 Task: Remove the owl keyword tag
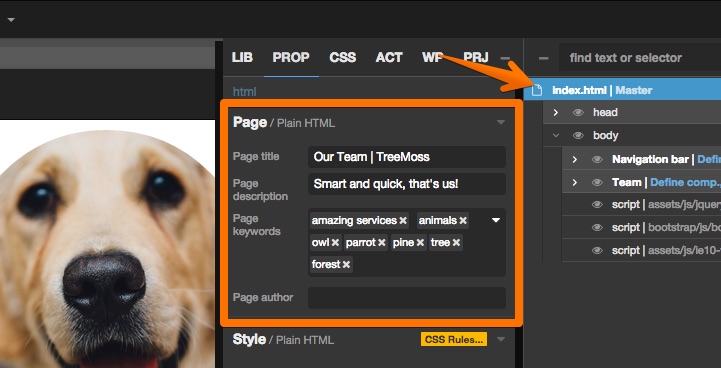coord(335,242)
